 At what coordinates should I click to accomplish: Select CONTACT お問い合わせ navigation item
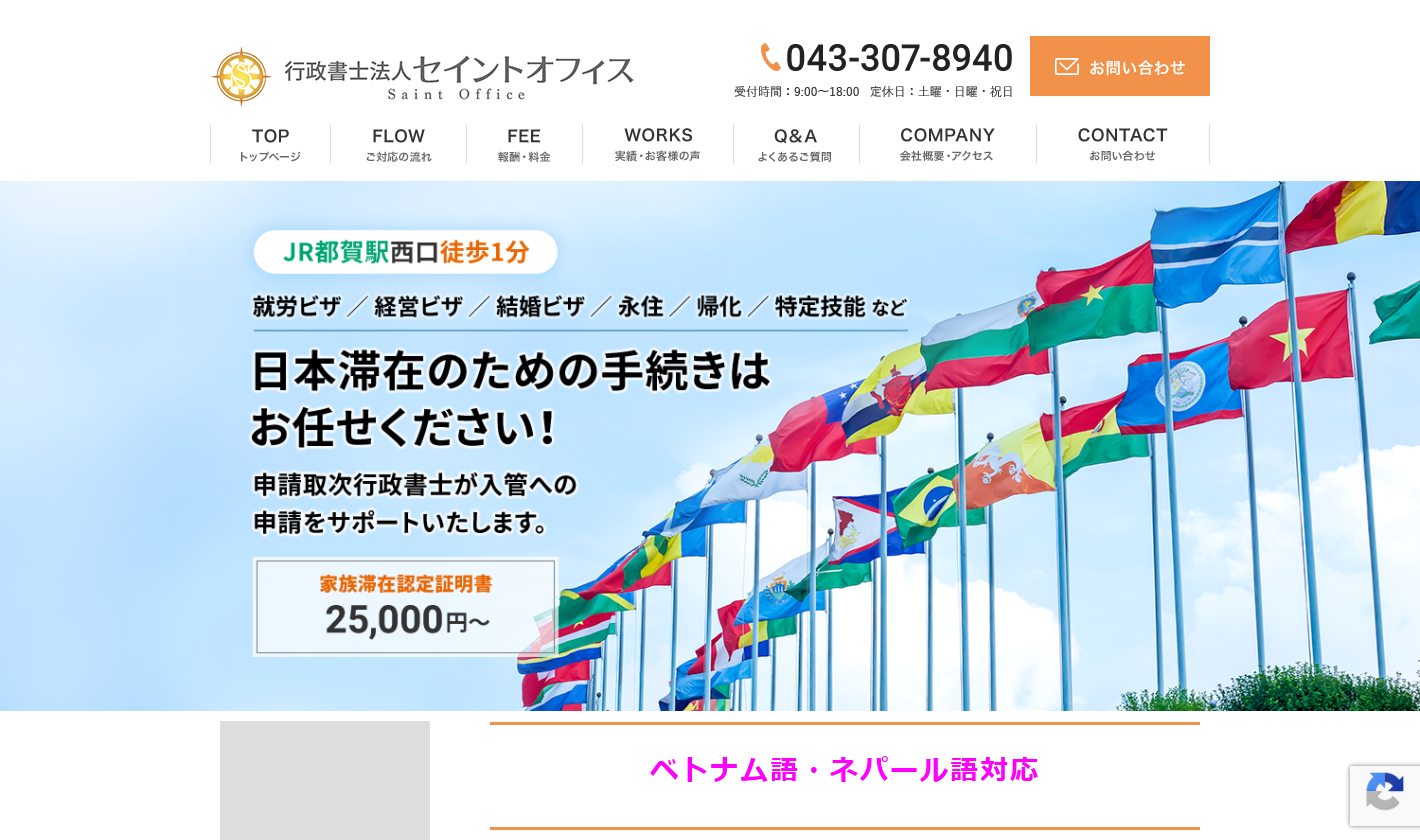coord(1122,144)
